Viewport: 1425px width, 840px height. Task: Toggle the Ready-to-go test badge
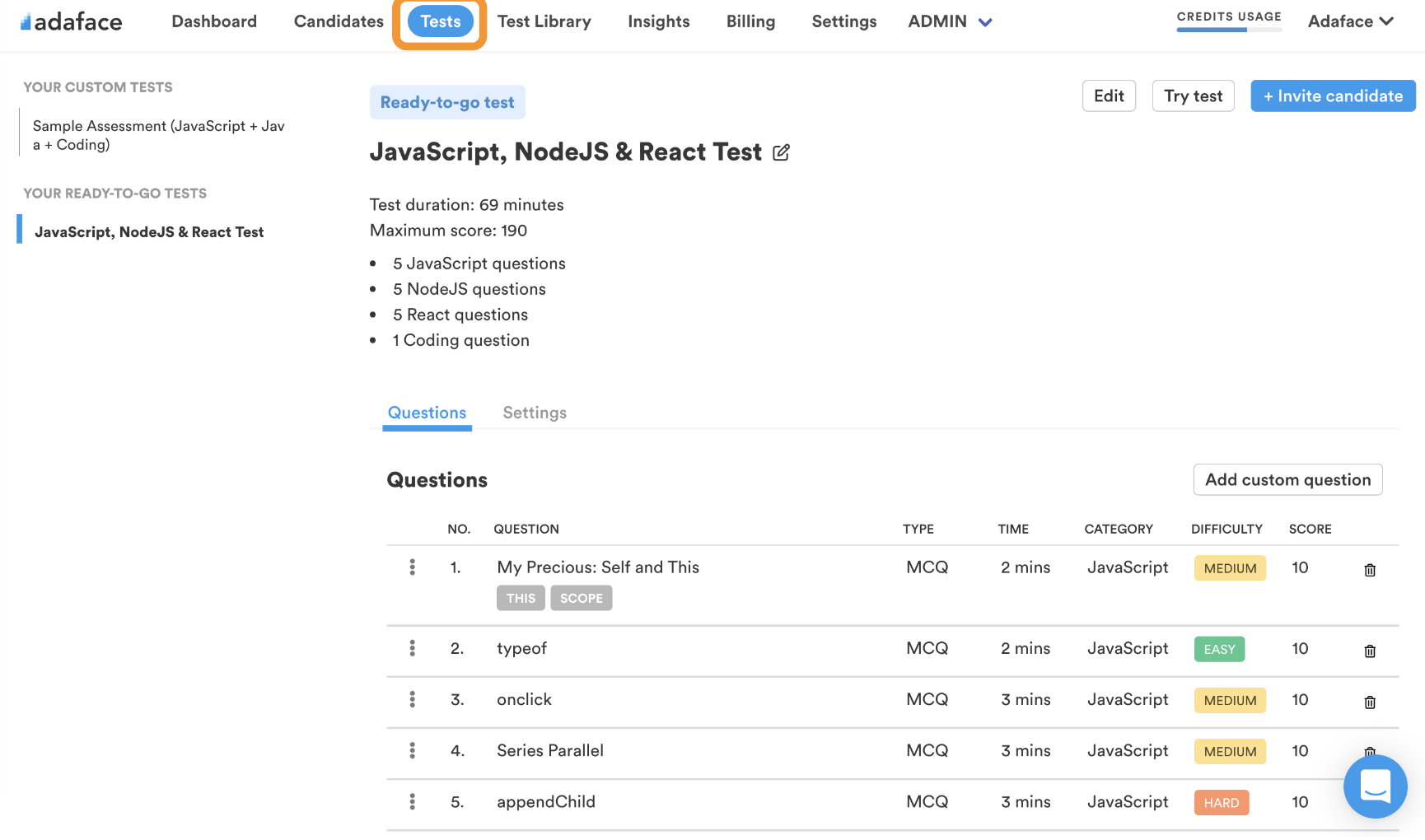[x=447, y=102]
